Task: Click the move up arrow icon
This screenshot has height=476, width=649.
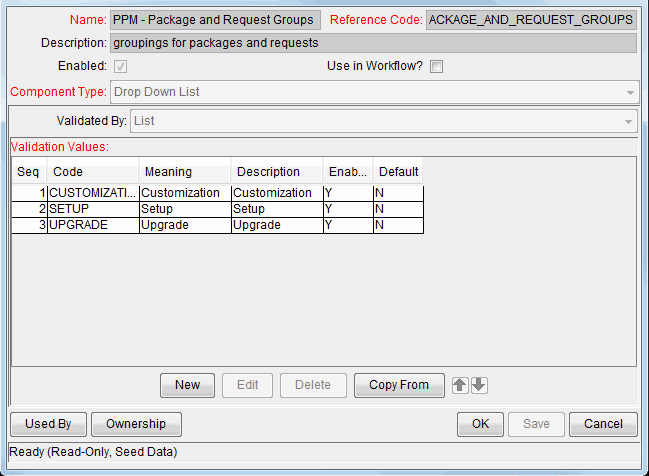Action: pos(460,385)
